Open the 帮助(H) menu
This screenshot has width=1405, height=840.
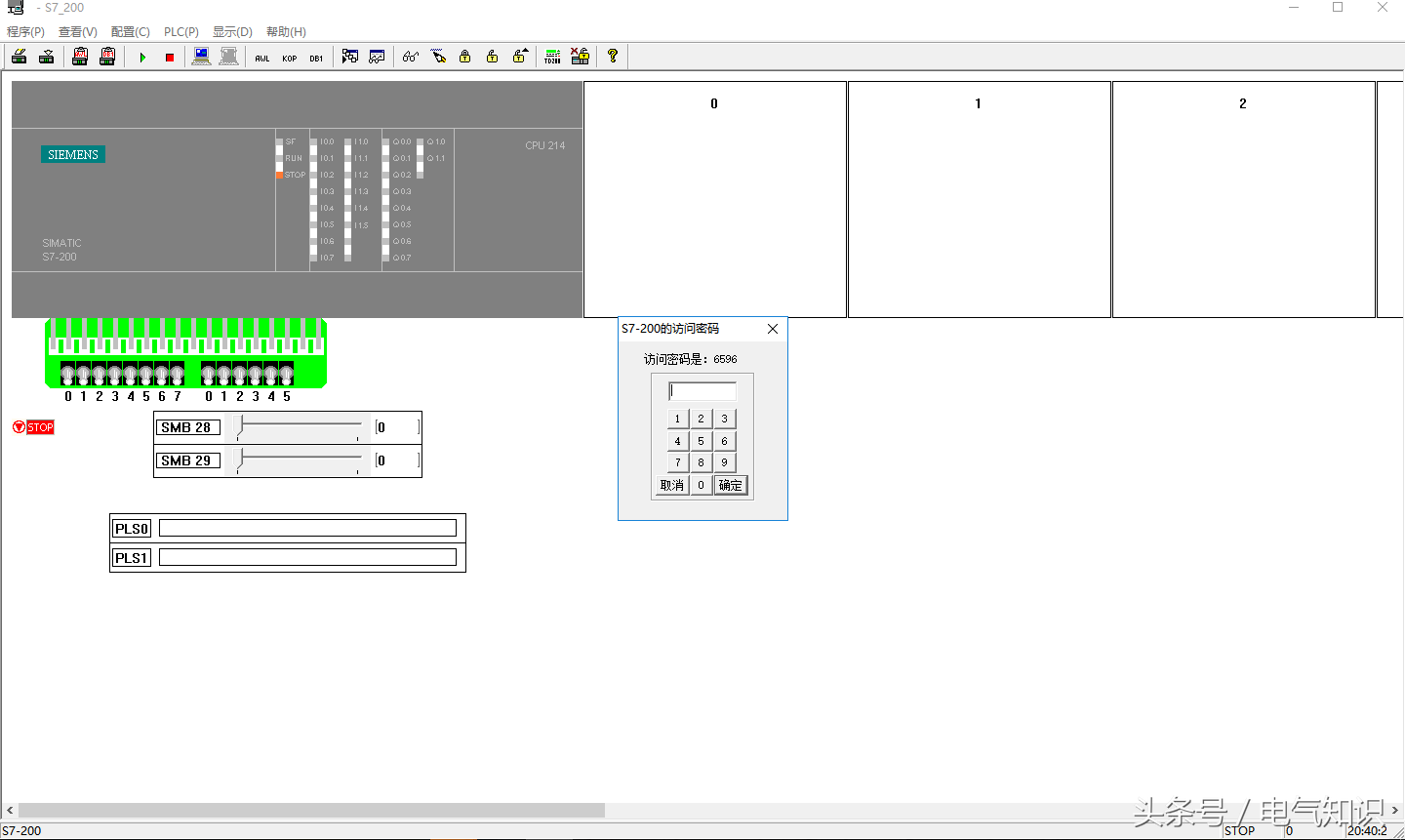pos(286,32)
